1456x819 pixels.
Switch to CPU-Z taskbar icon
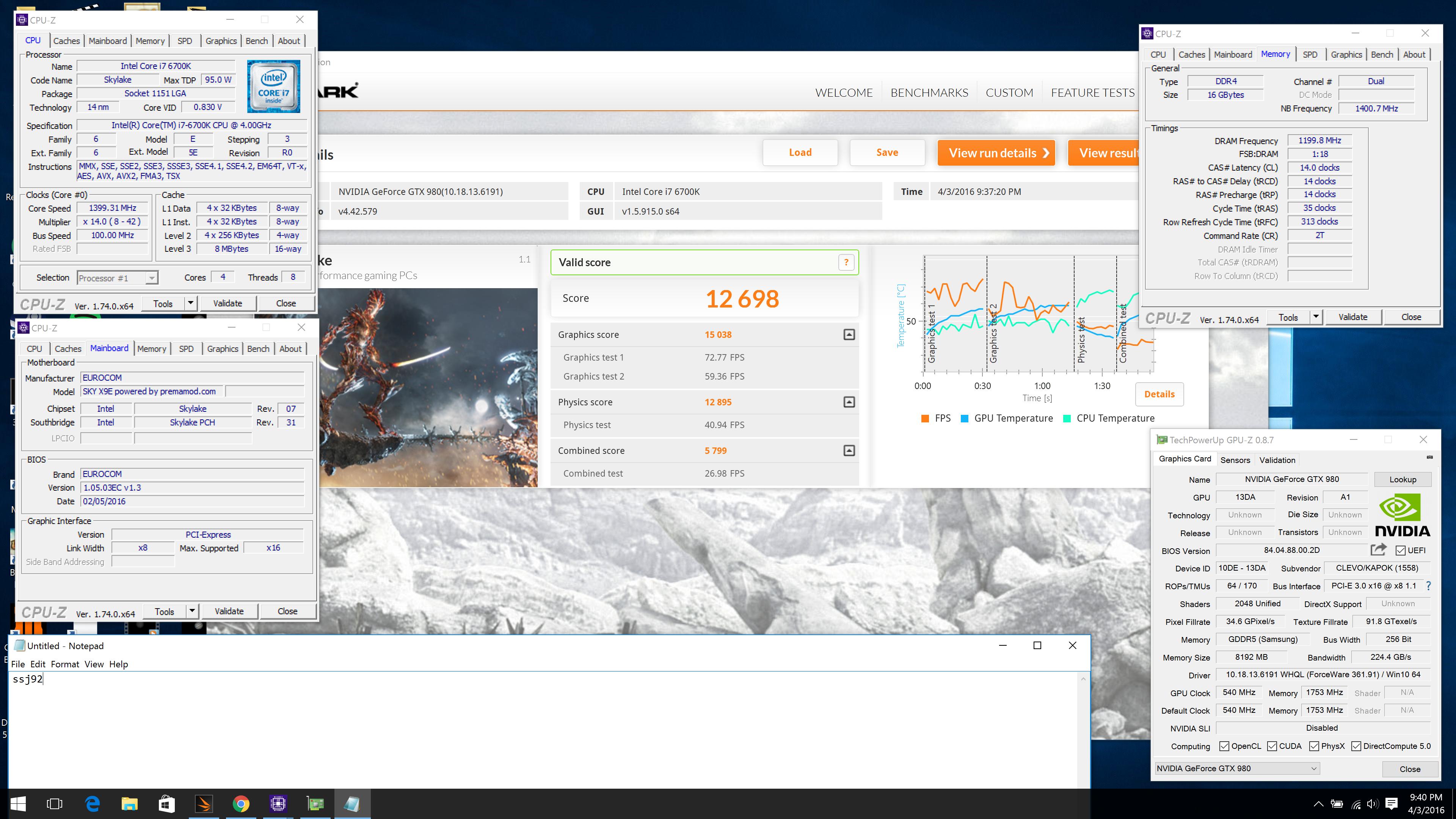click(278, 804)
